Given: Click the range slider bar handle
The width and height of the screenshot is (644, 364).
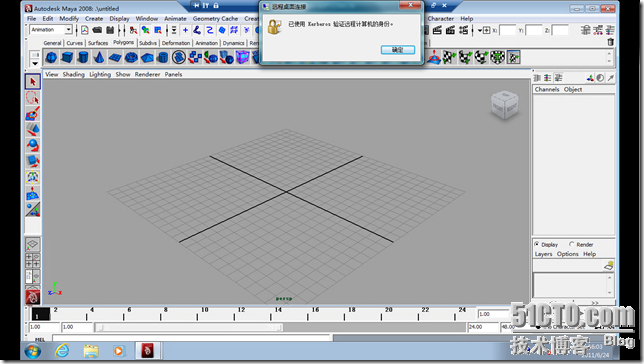Looking at the screenshot, I should [x=189, y=327].
